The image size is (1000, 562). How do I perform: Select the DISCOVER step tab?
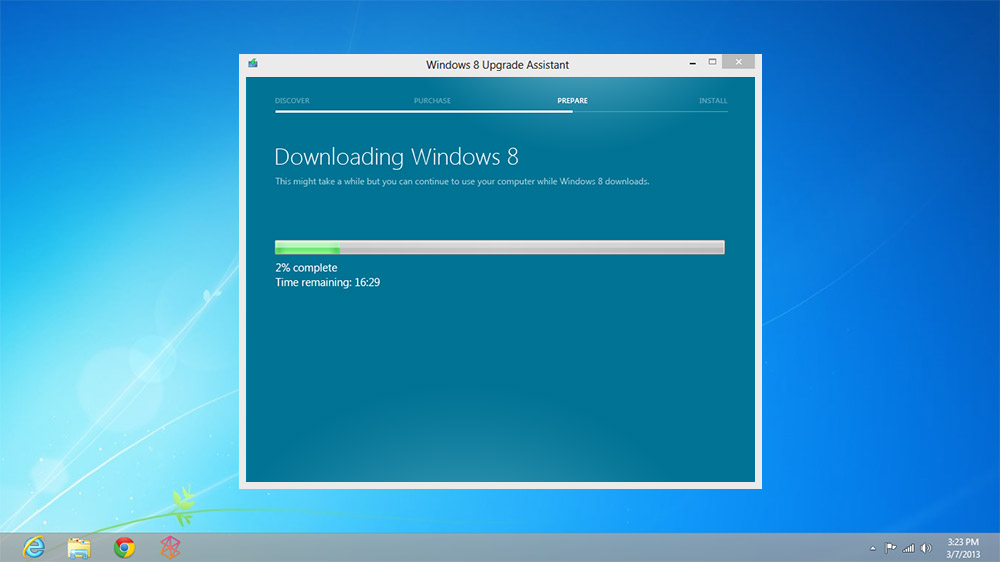[x=292, y=101]
